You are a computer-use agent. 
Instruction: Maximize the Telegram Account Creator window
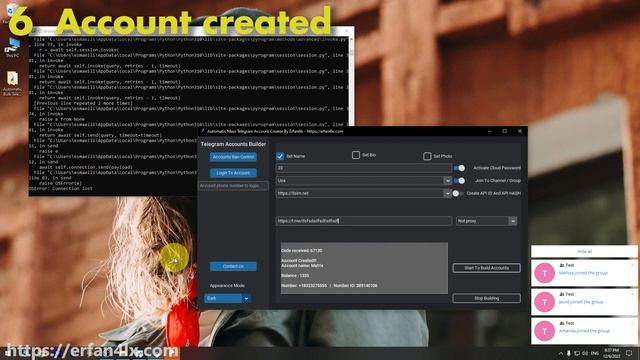[x=504, y=131]
